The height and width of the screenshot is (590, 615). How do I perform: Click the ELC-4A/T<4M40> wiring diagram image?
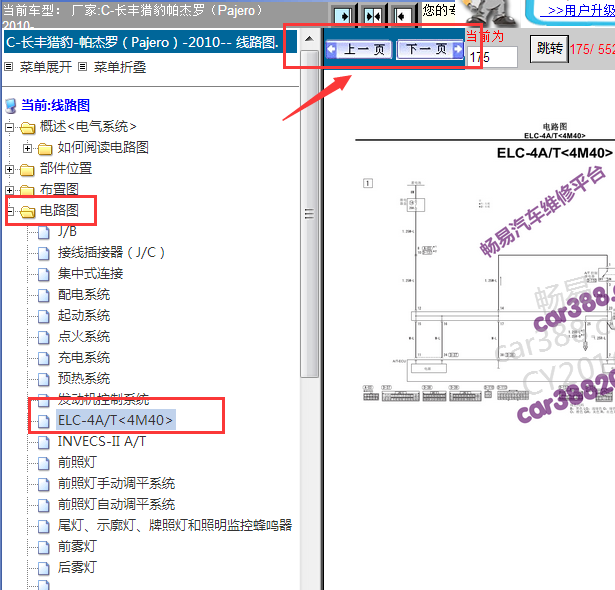point(485,271)
